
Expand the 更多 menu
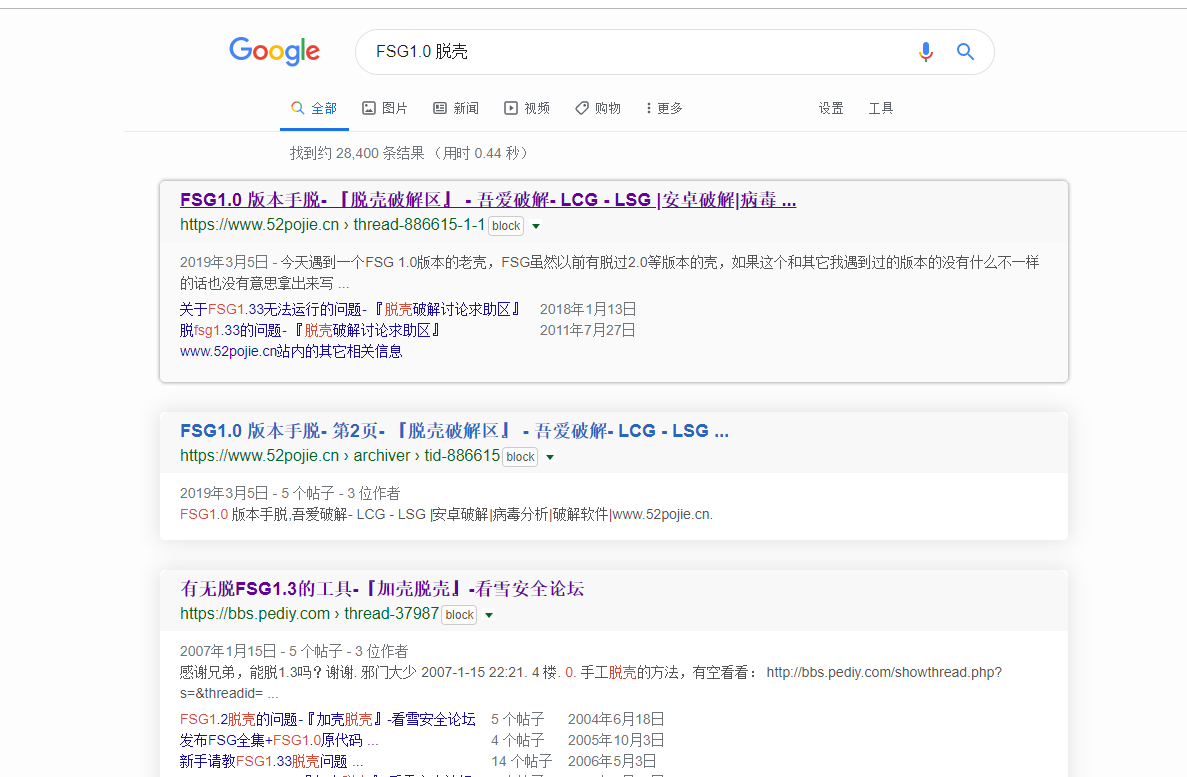665,108
